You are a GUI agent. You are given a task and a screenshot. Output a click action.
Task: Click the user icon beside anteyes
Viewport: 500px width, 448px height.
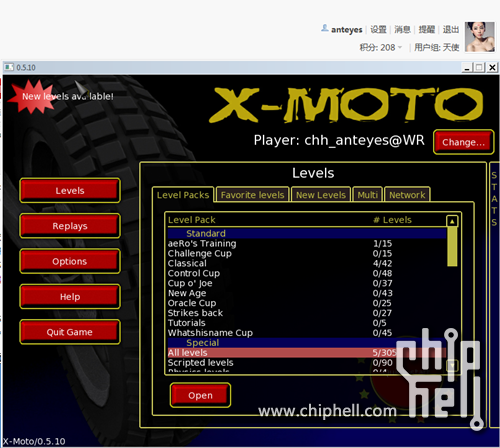[x=325, y=28]
